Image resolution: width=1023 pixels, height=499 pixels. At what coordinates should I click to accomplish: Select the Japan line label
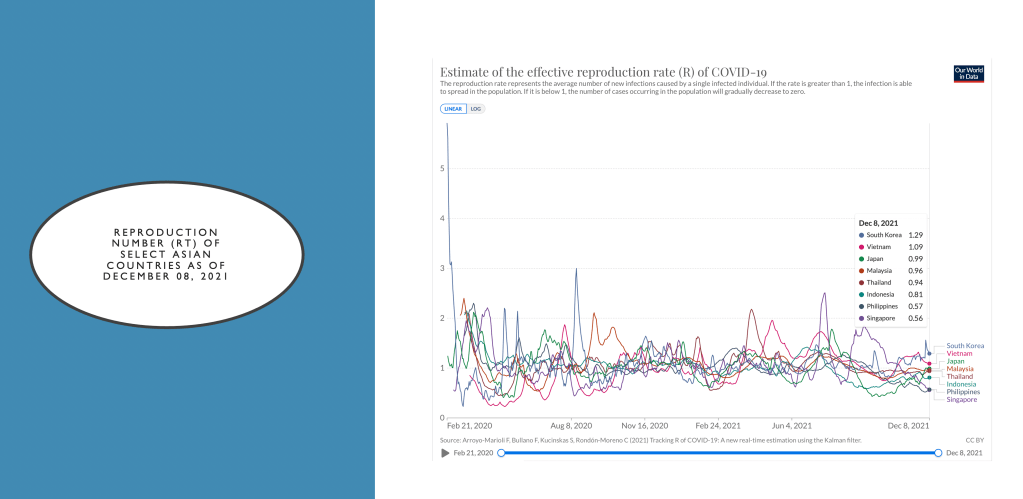click(955, 361)
